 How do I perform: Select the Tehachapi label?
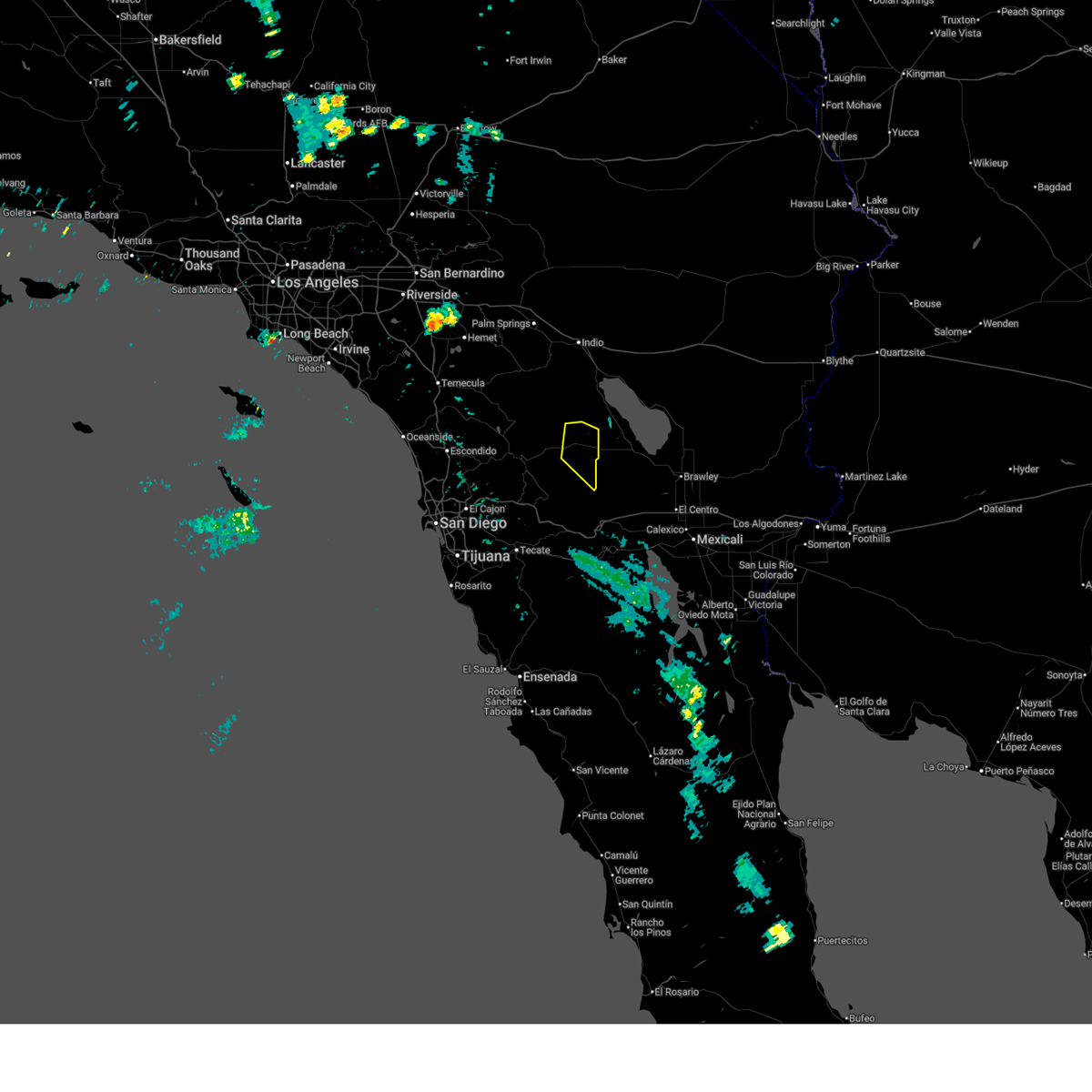(x=267, y=85)
